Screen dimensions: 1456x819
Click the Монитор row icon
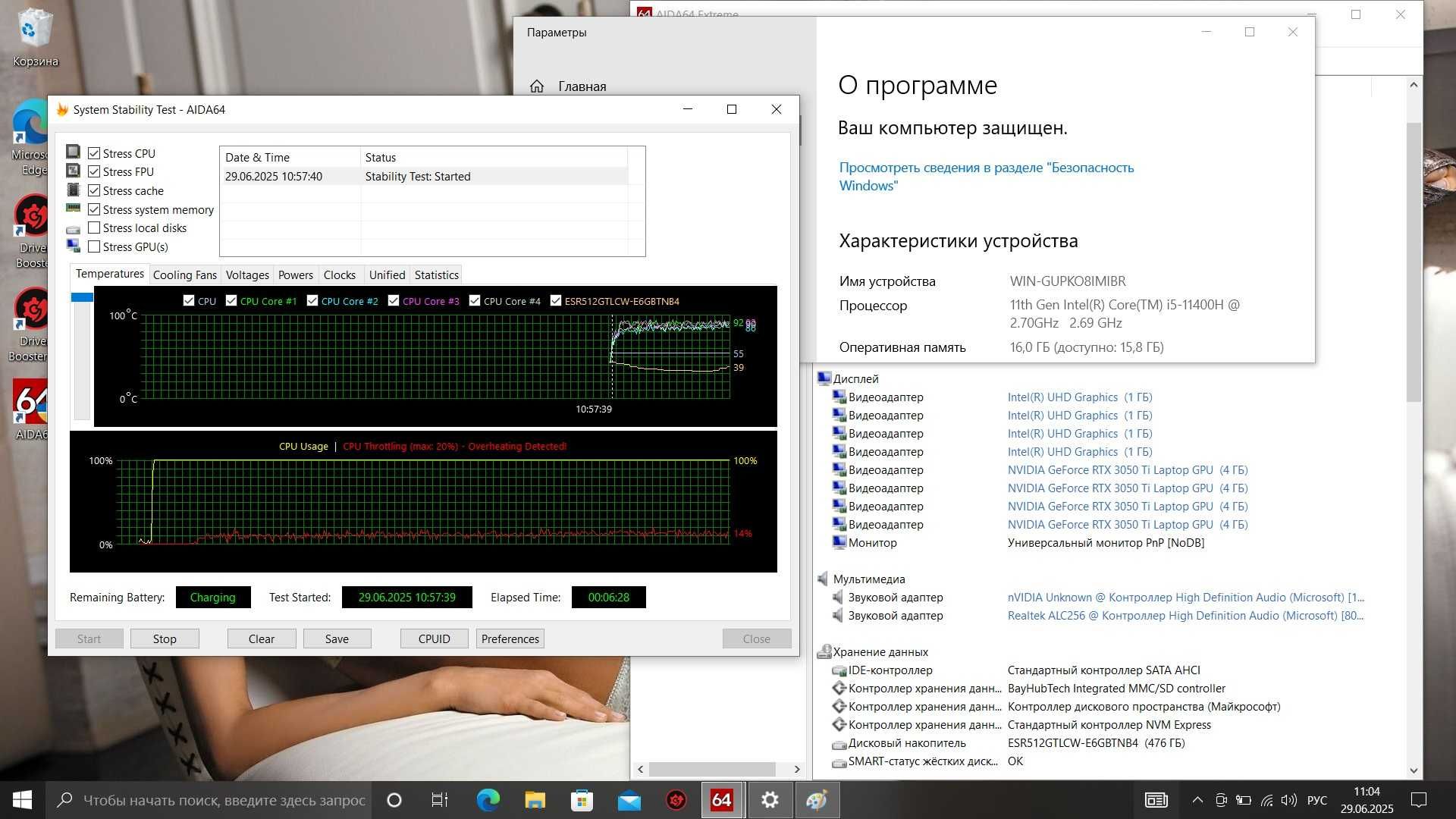(x=839, y=542)
